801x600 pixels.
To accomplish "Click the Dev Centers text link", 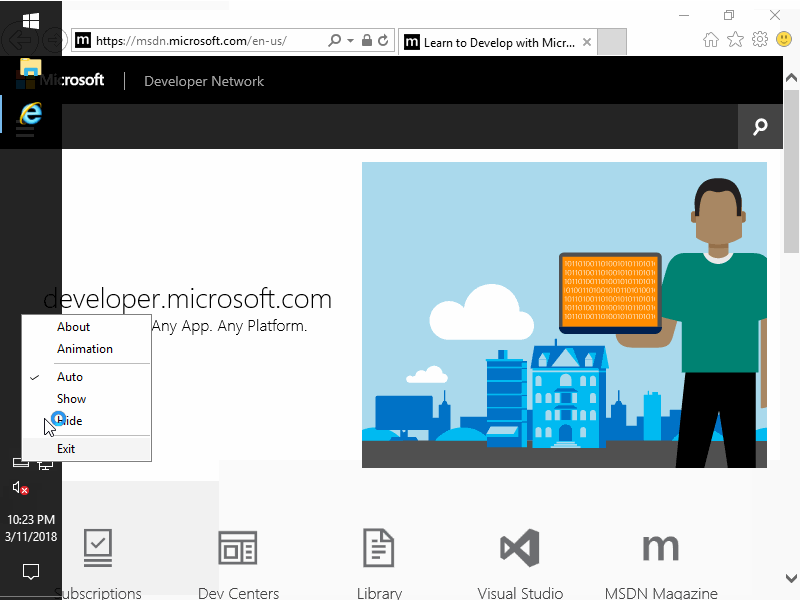I will [238, 593].
